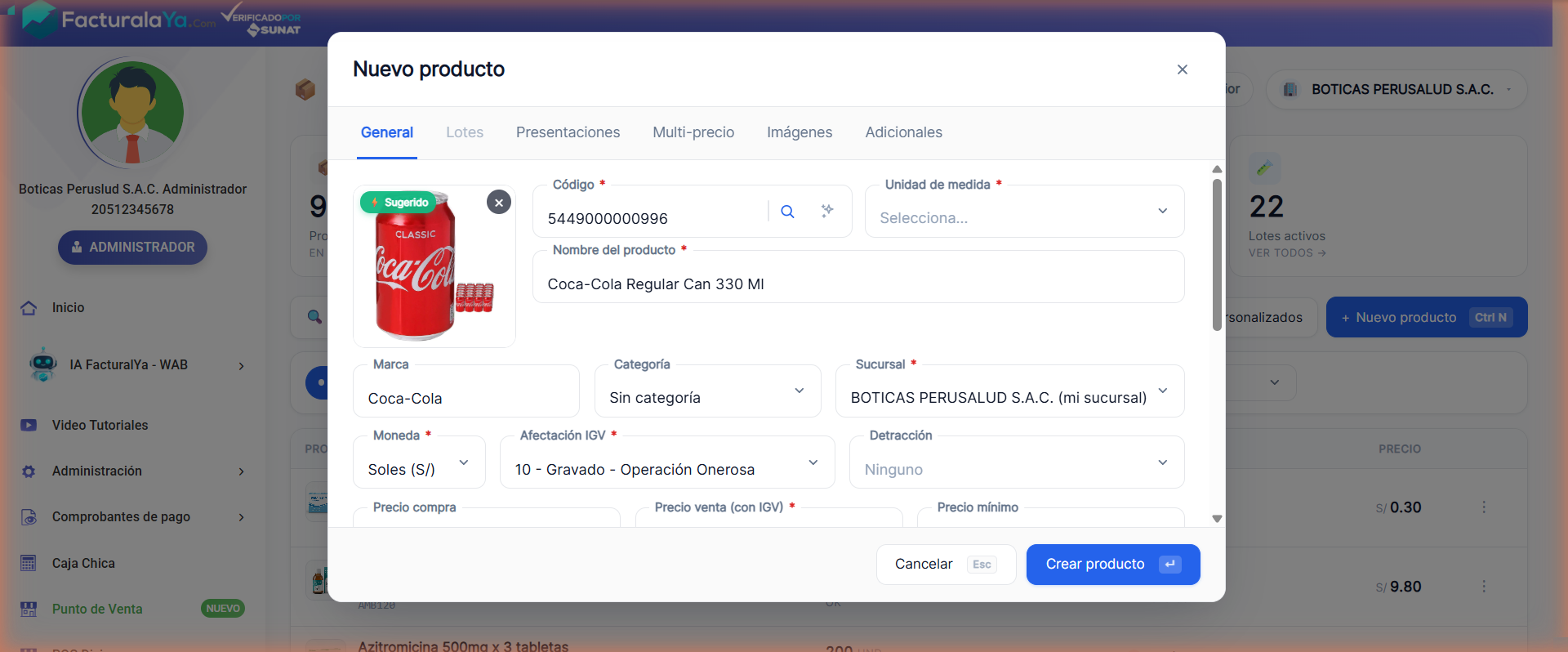The height and width of the screenshot is (652, 1568).
Task: Click the Nombre del producto field
Action: 858,277
